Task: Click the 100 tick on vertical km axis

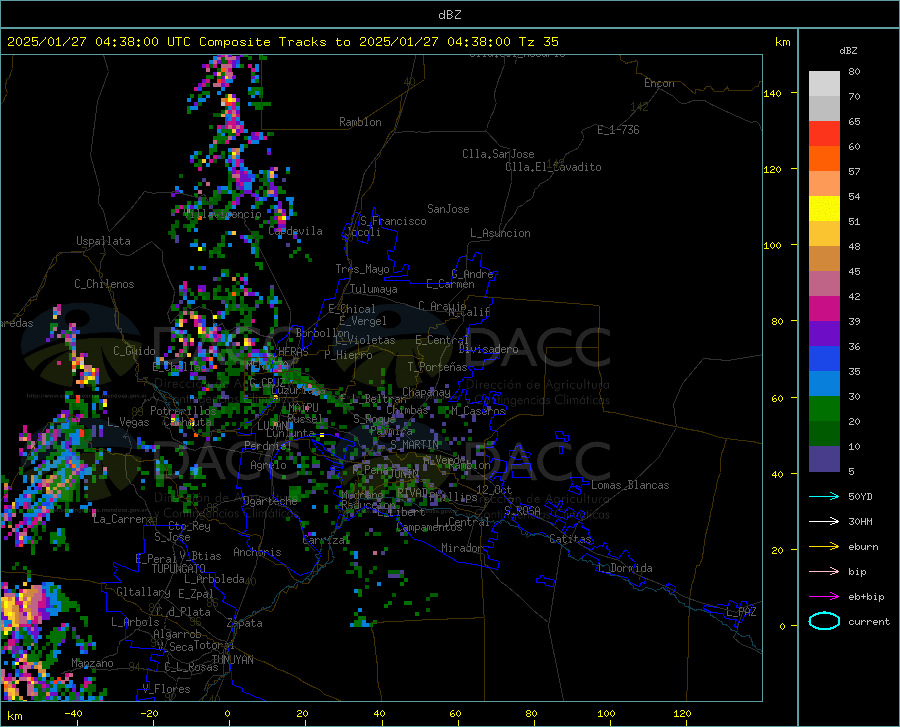Action: click(772, 246)
